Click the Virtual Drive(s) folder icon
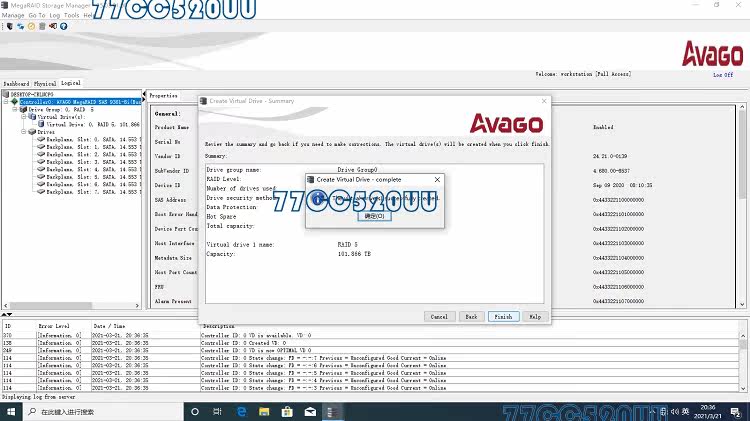The width and height of the screenshot is (750, 421). pos(32,117)
